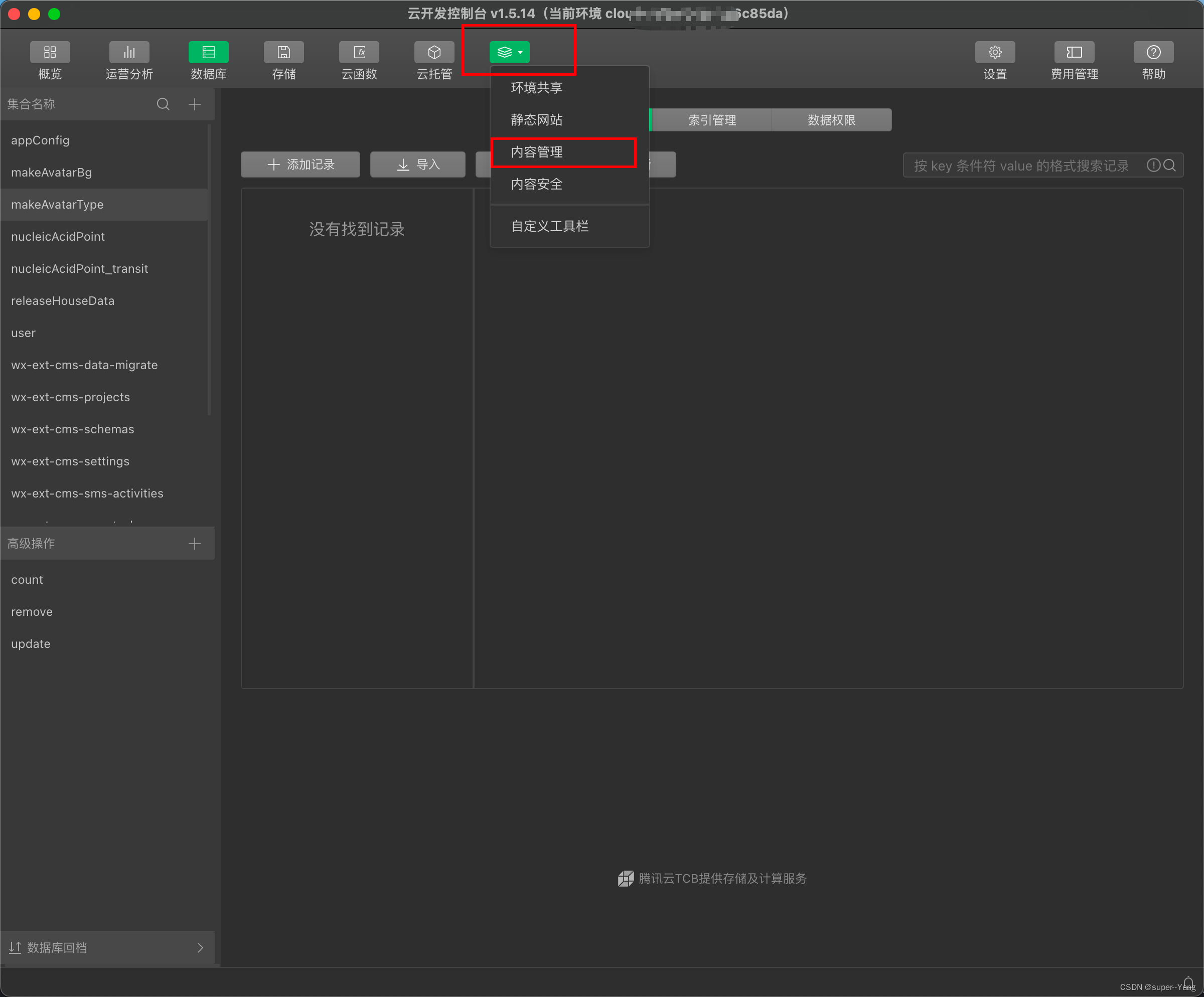This screenshot has width=1204, height=997.
Task: Select the wx-ext-cms-schemas collection
Action: (104, 429)
